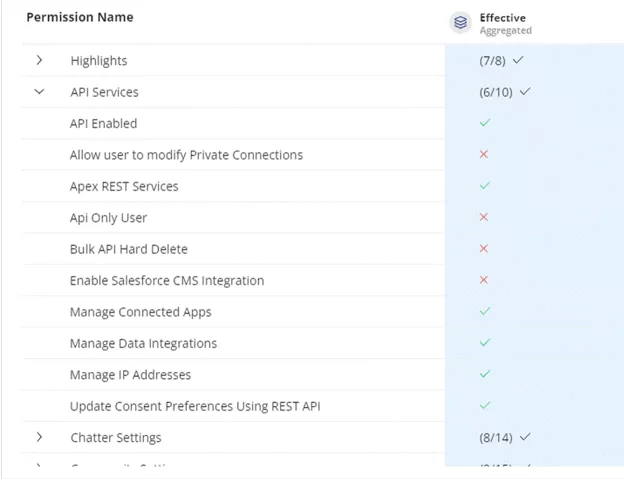Click checkmark beside Chatter Settings (8/14) count
Screen dimensions: 624x480
(x=525, y=437)
